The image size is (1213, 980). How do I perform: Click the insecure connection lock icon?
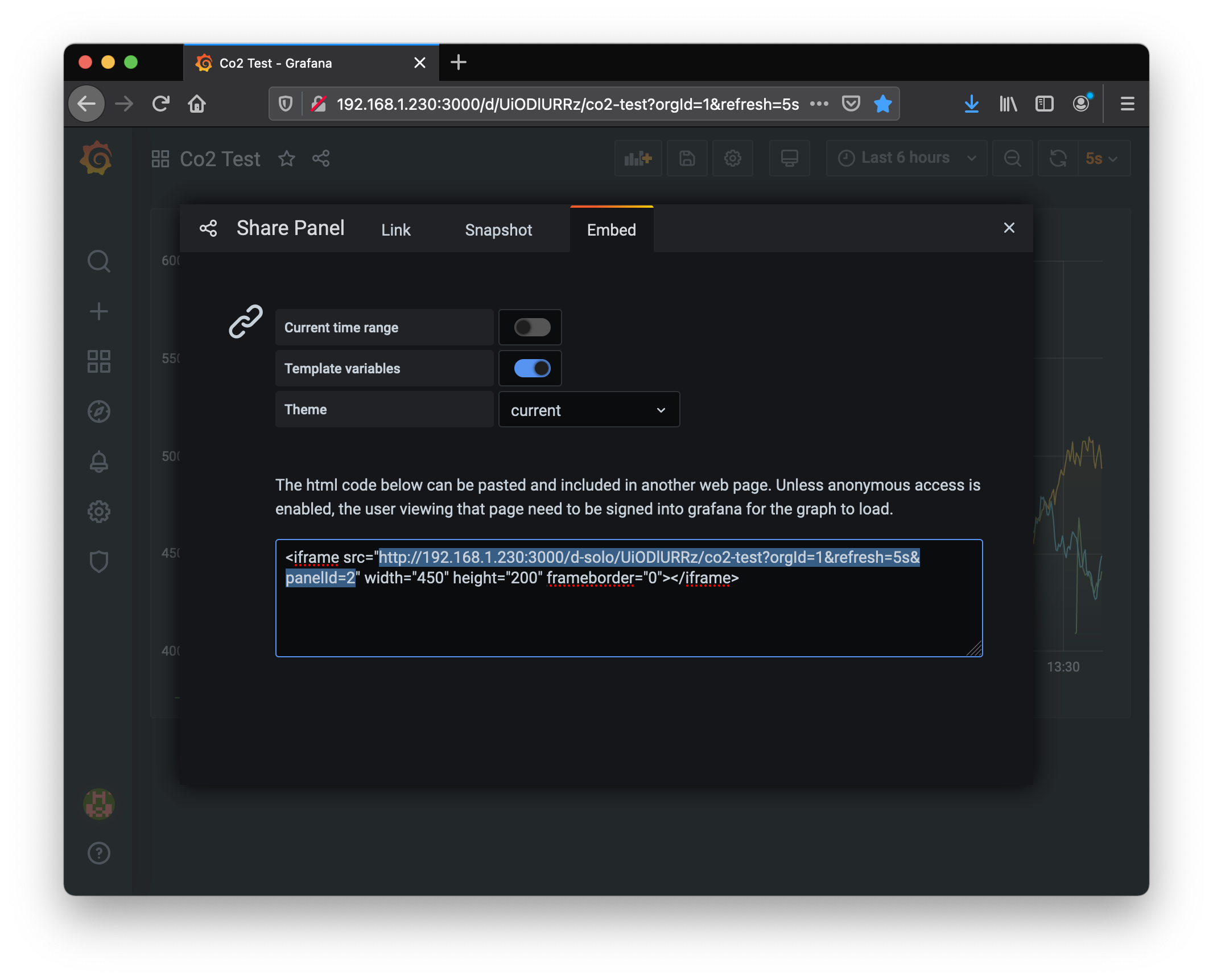click(x=319, y=104)
